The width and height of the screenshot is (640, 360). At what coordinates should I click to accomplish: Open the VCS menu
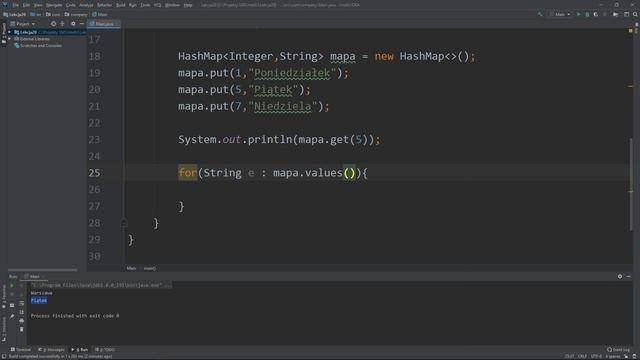click(158, 5)
